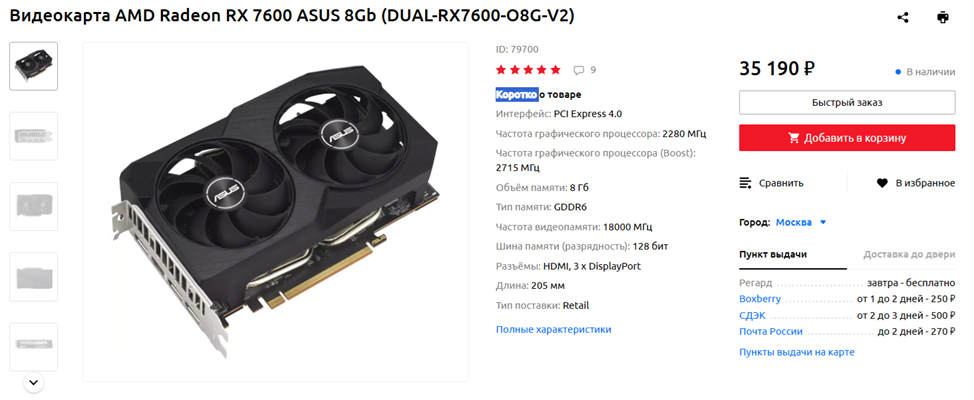Open СДЭК delivery link
The width and height of the screenshot is (974, 400).
752,316
